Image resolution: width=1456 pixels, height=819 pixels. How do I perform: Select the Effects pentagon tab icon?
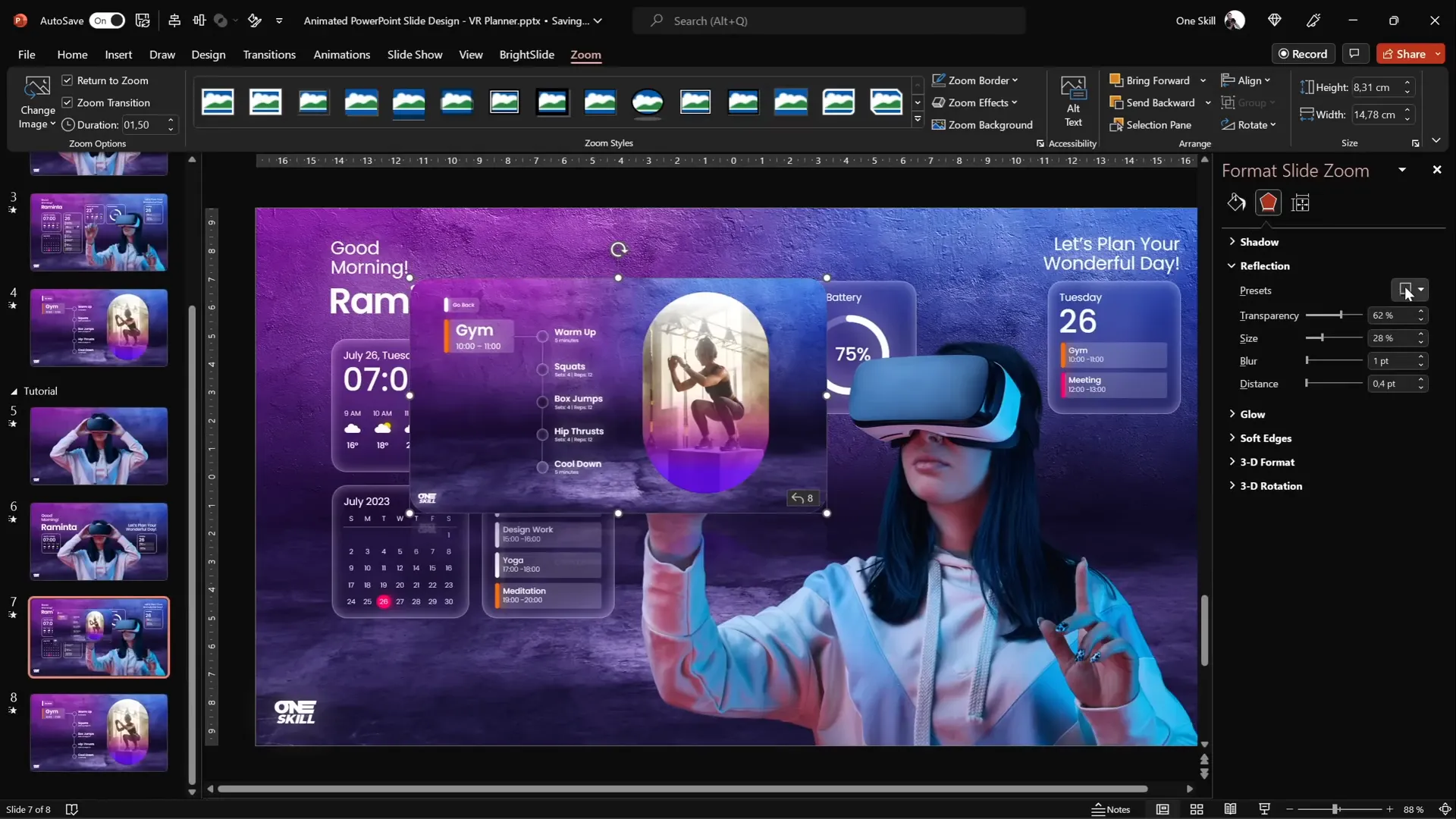click(1268, 202)
